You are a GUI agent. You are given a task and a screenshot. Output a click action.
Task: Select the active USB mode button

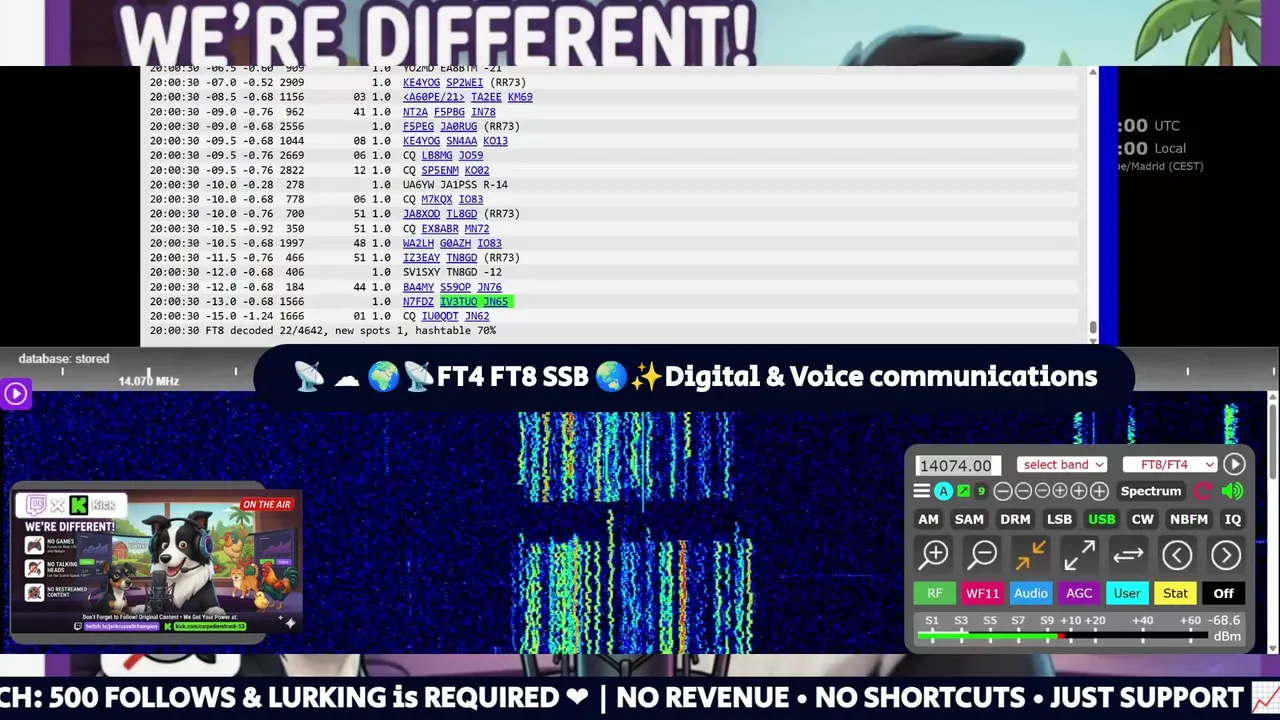(1102, 519)
